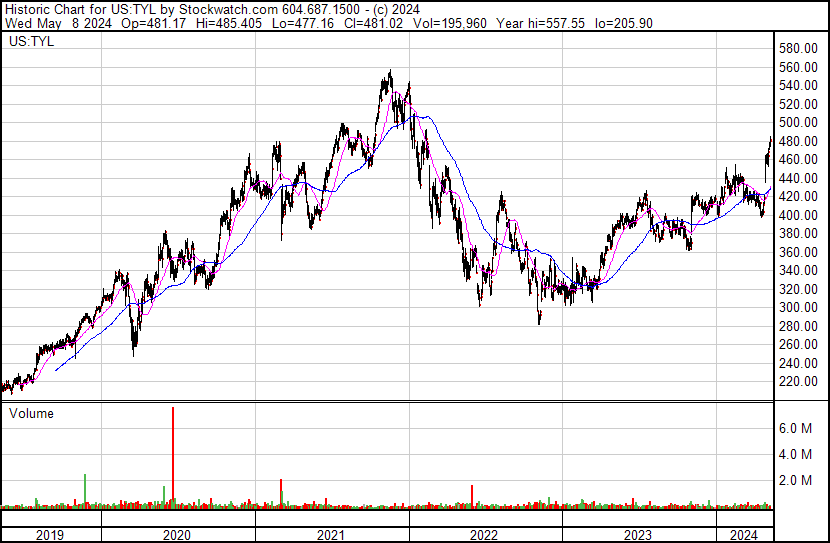Click the high value 'Hi=485.405'
830x543 pixels.
pos(229,23)
